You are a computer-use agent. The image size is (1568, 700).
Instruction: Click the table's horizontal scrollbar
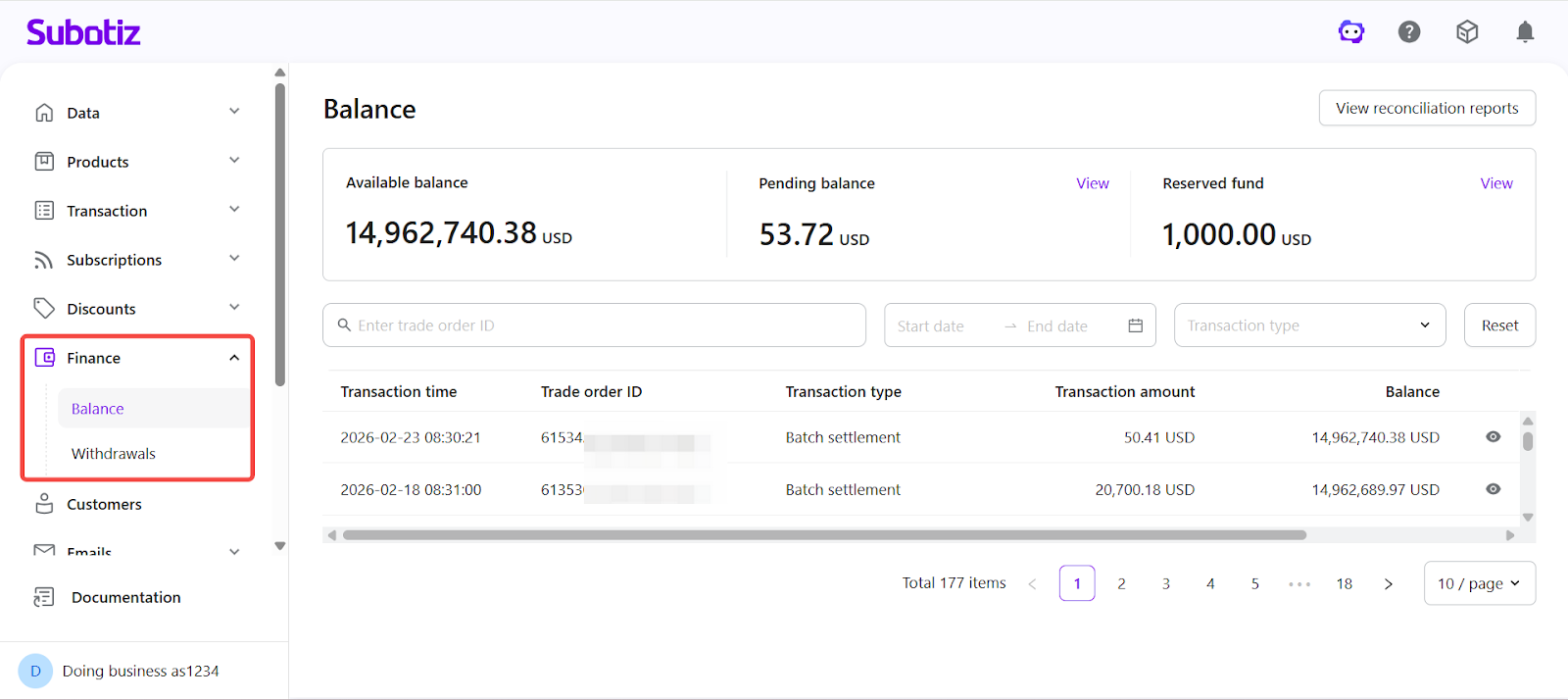[823, 535]
